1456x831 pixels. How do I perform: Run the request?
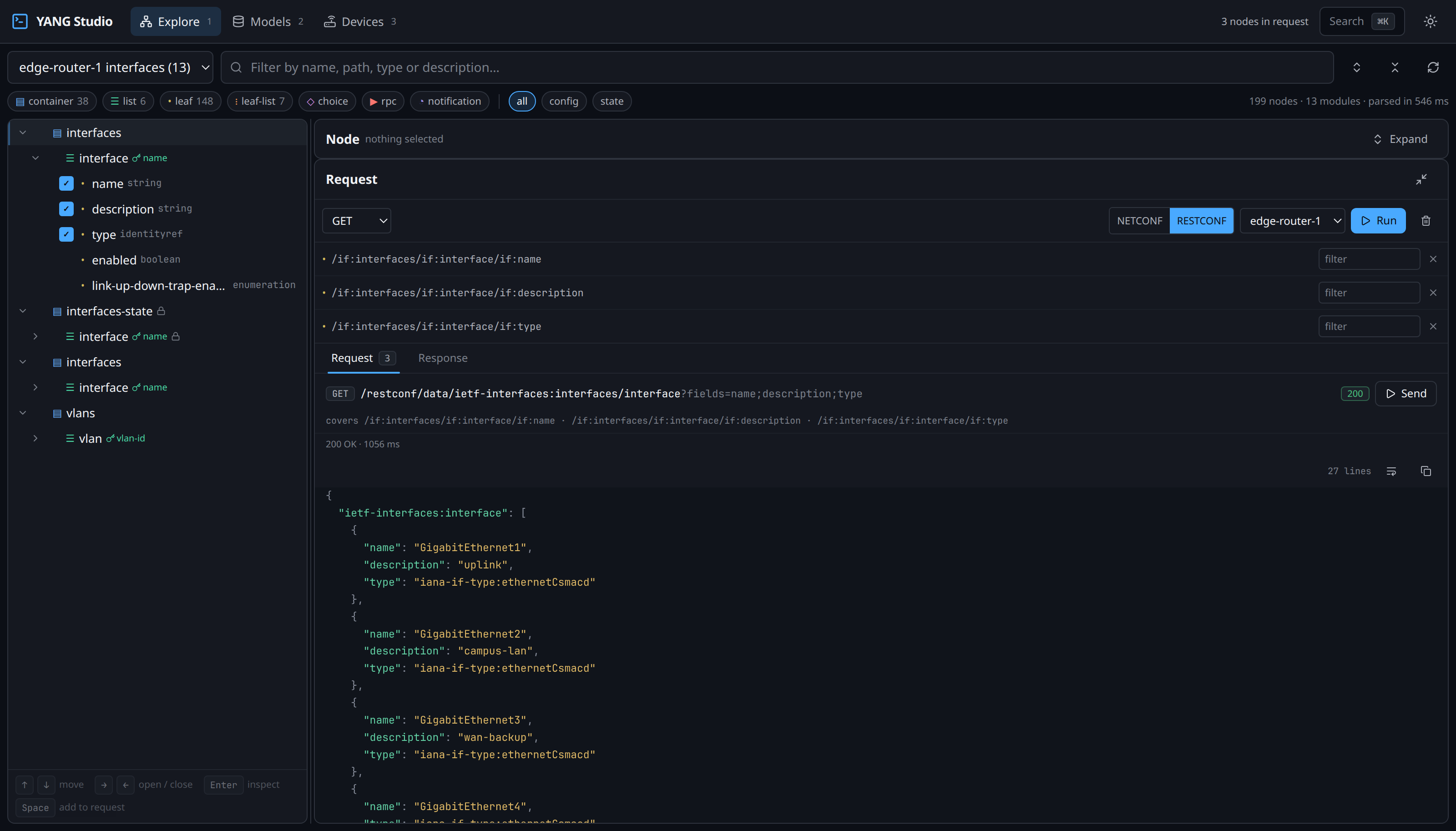pyautogui.click(x=1378, y=221)
